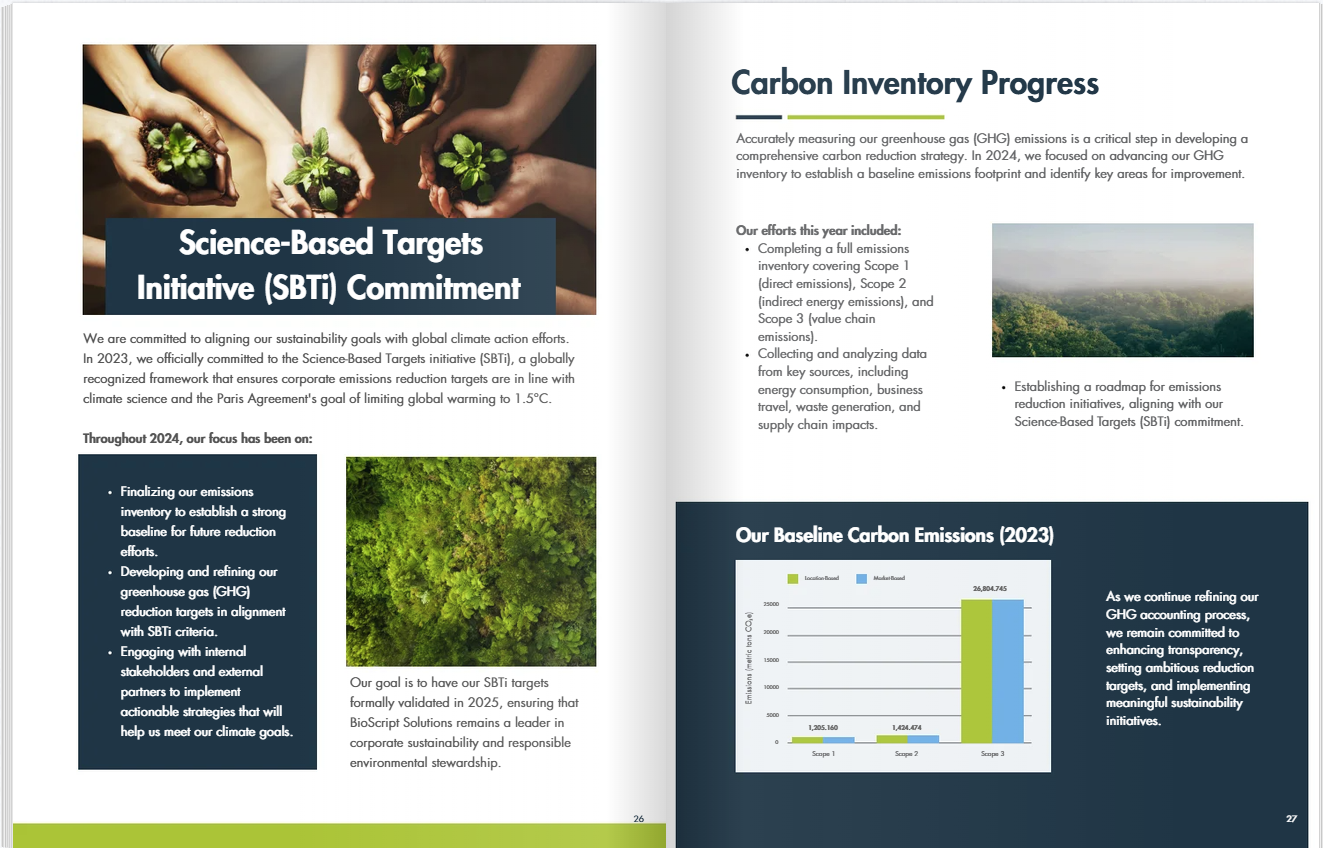Click the hands holding seedlings photo
Screen dimensions: 1323x848
click(339, 130)
